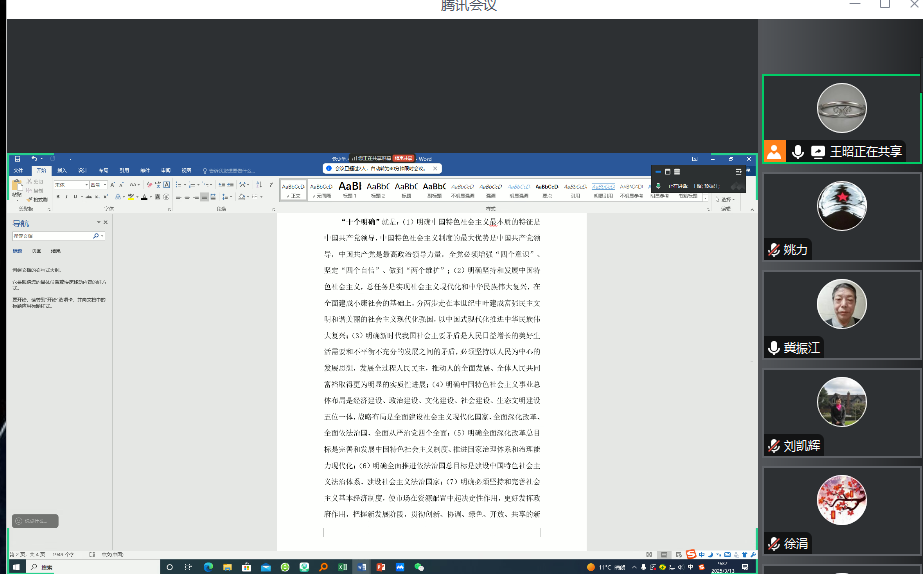Screen dimensions: 923x574
Task: Open the File tab in Word's ribbon
Action: coord(17,171)
